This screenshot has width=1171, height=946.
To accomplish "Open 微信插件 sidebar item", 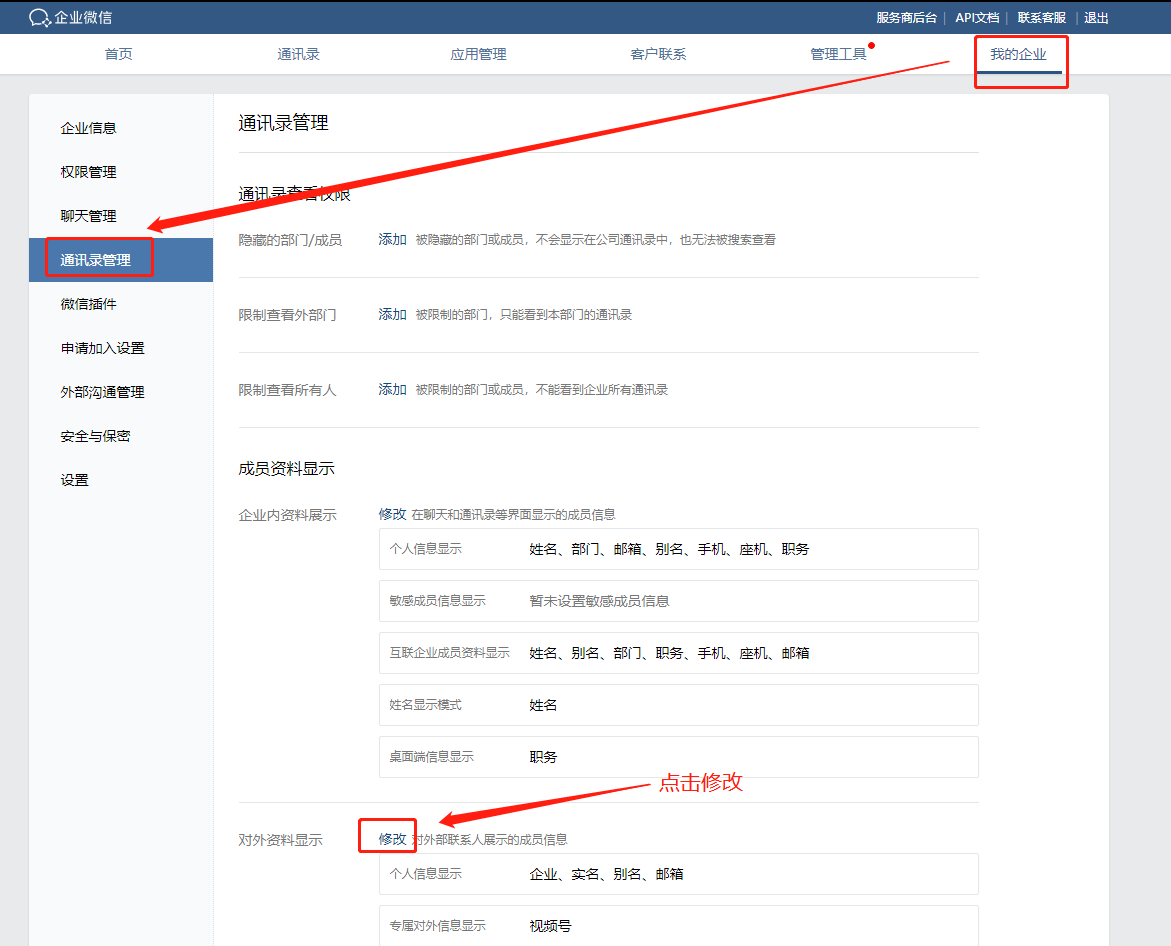I will coord(88,304).
